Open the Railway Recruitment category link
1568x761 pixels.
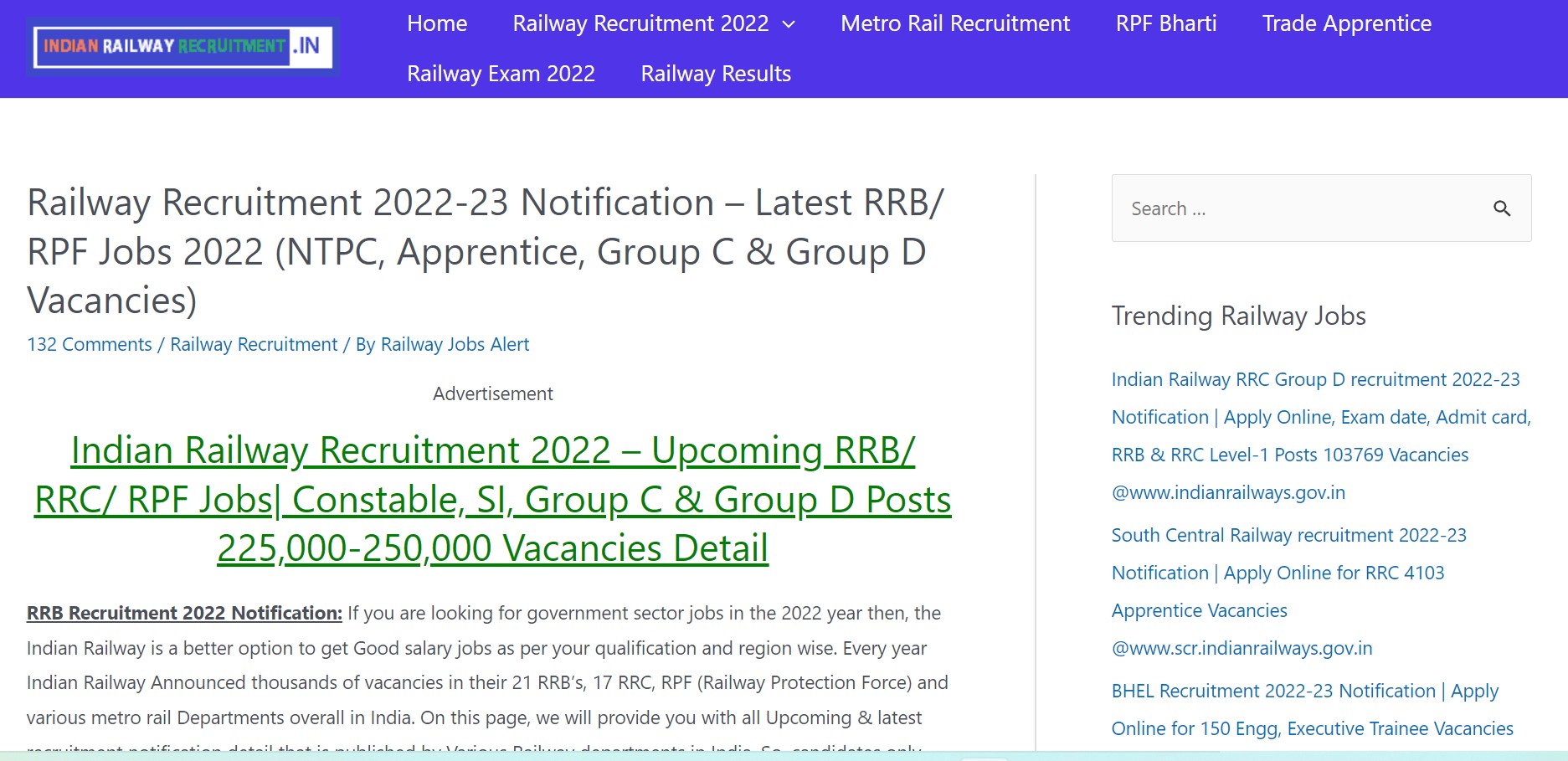[254, 344]
